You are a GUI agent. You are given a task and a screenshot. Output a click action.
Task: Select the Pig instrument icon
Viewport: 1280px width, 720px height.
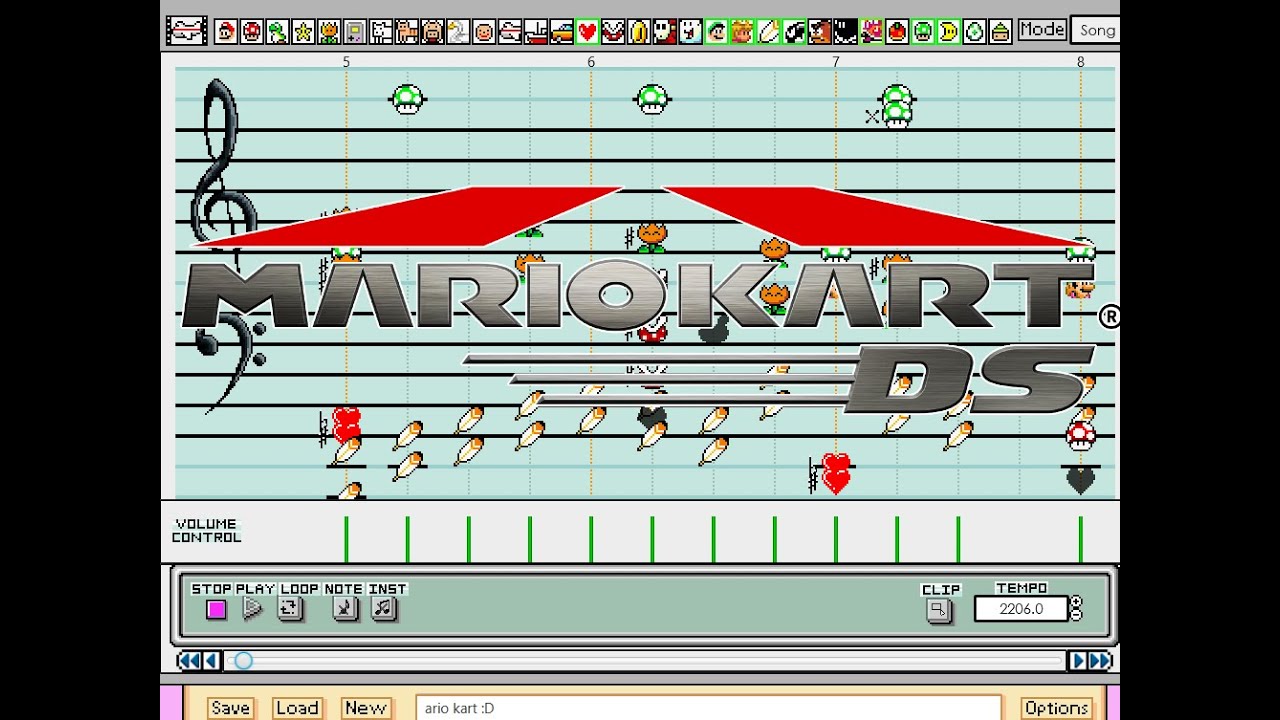[x=433, y=31]
